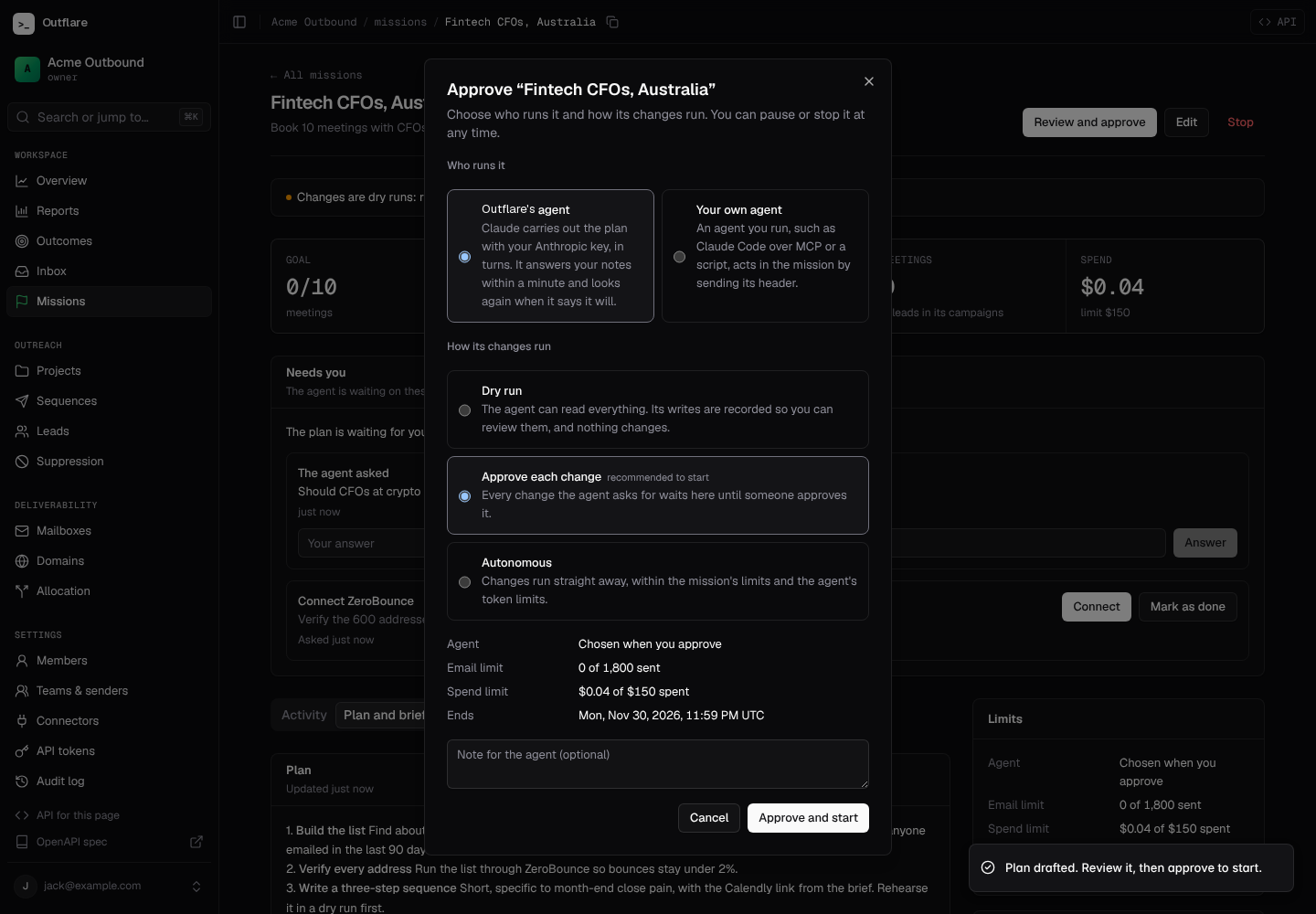Select Outflare's agent radio option
Viewport: 1316px width, 914px height.
464,257
